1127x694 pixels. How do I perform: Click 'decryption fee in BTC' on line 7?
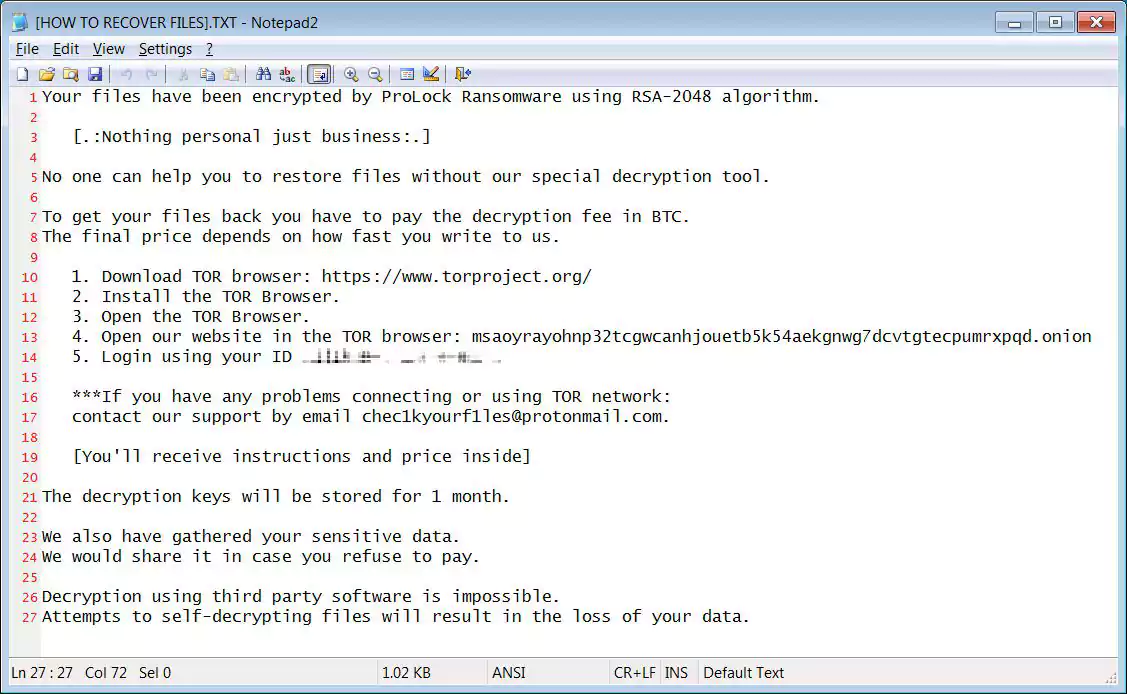[x=576, y=217]
